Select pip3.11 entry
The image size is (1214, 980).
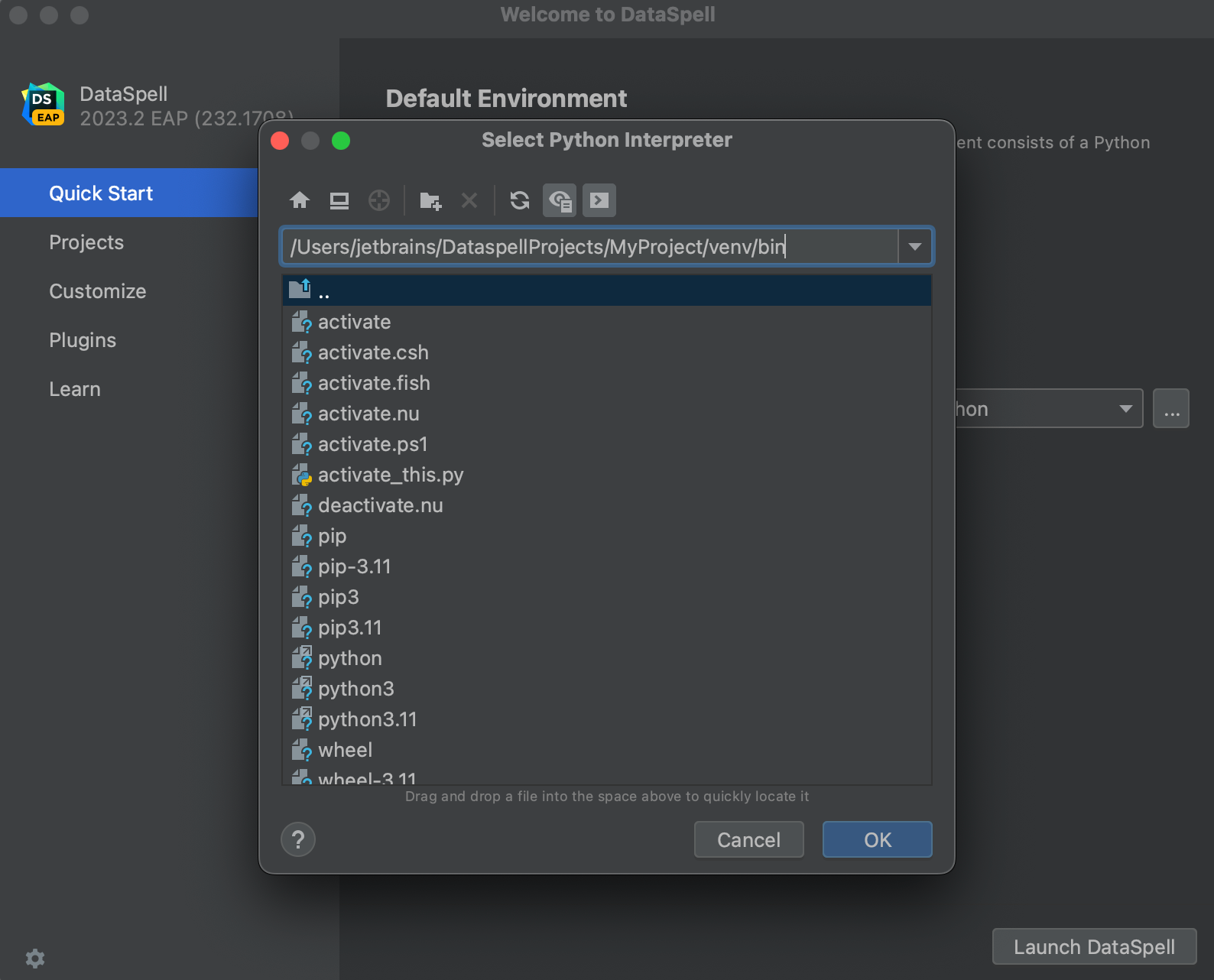point(607,628)
